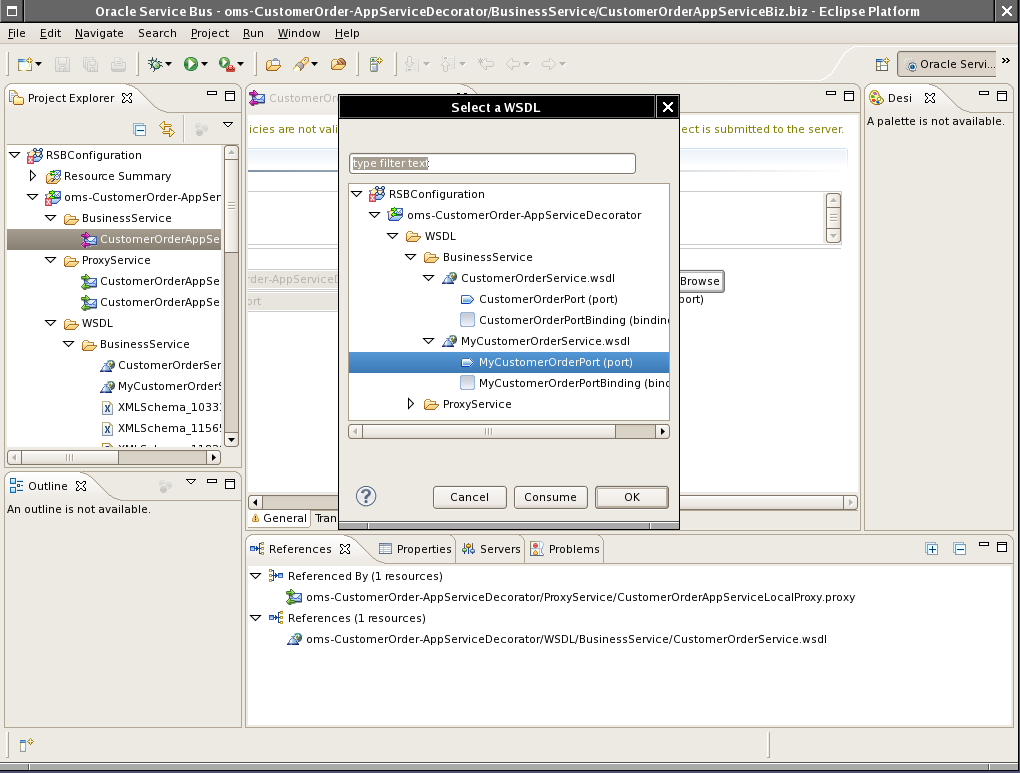Click the Open Perspective icon
This screenshot has width=1020, height=773.
coord(882,64)
